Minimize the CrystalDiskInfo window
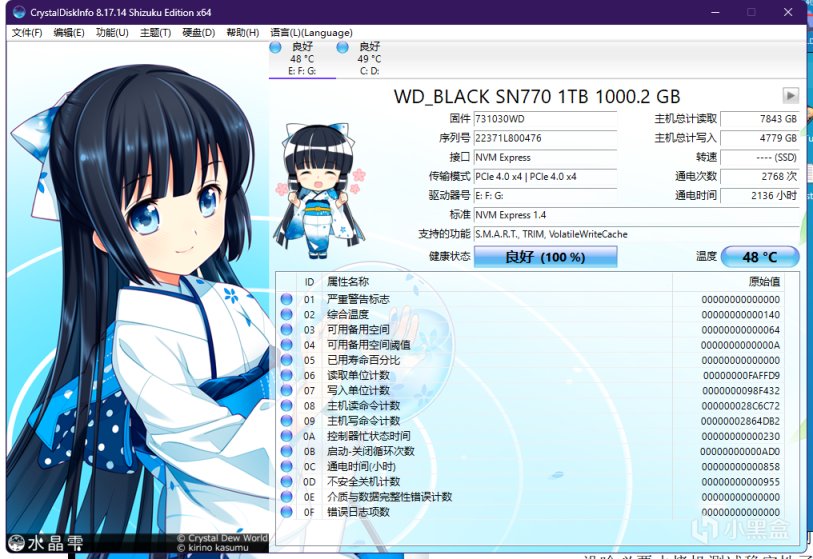Screen dimensions: 813x559 (716, 12)
